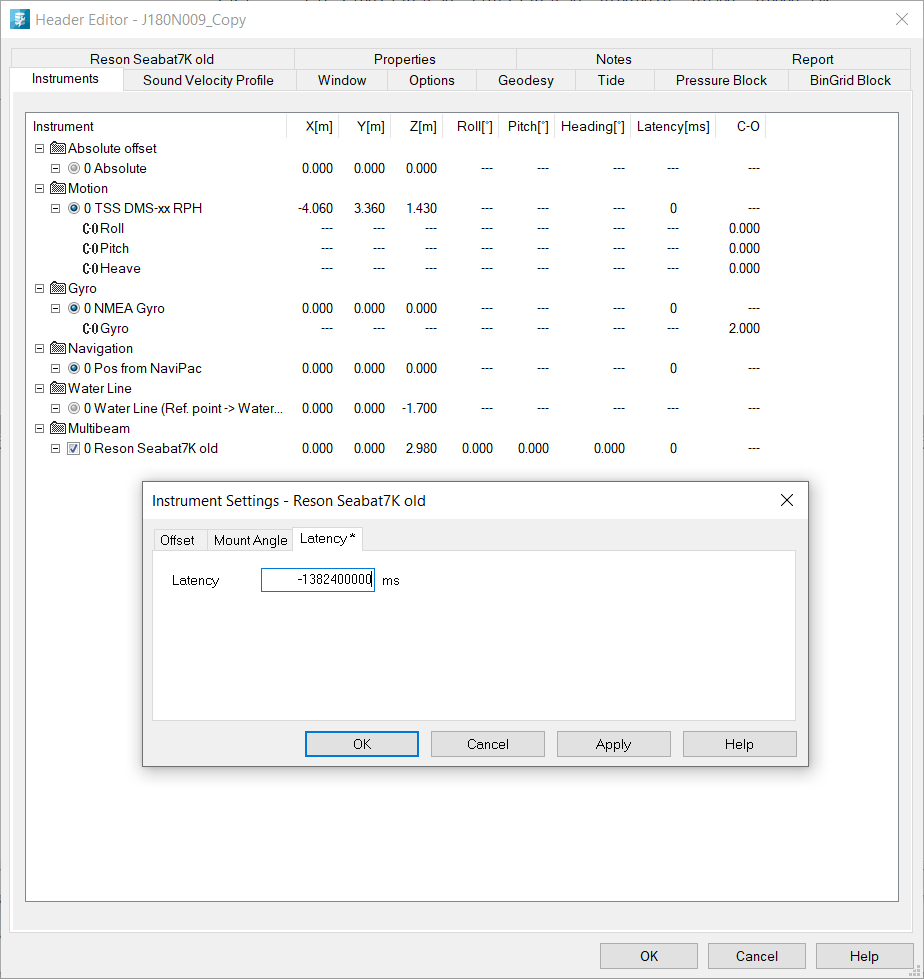Close the Instrument Settings dialog
Screen dimensions: 924x979
(x=787, y=500)
